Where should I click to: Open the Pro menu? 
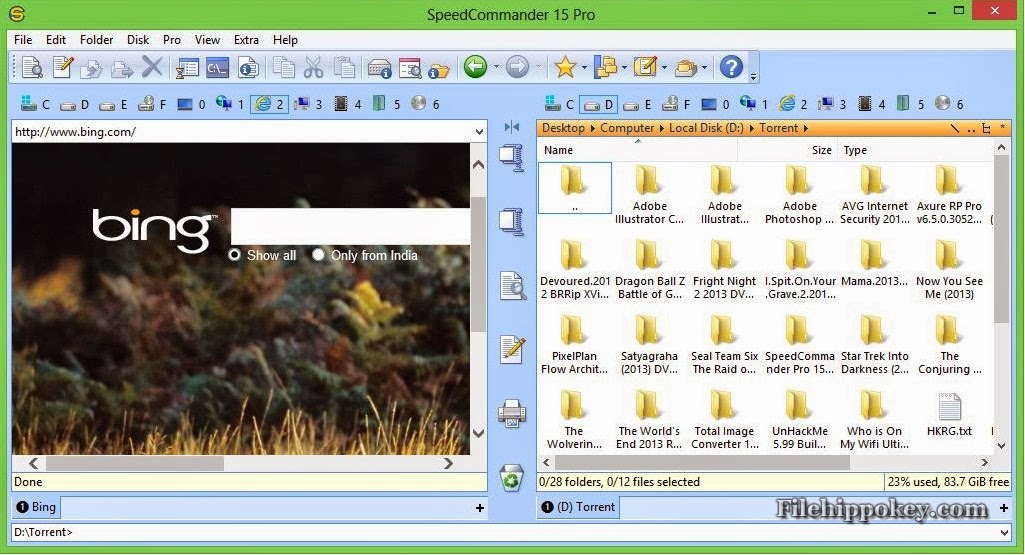pyautogui.click(x=172, y=40)
